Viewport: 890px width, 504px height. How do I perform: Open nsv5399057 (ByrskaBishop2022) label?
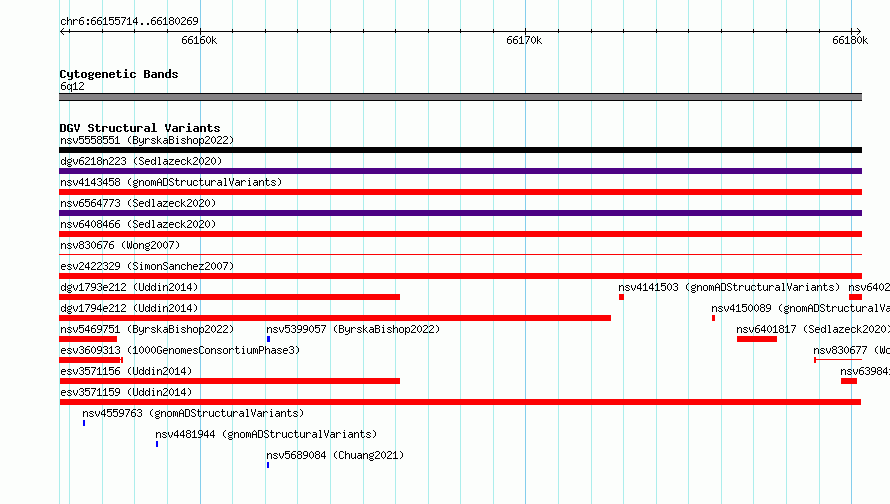click(x=353, y=329)
